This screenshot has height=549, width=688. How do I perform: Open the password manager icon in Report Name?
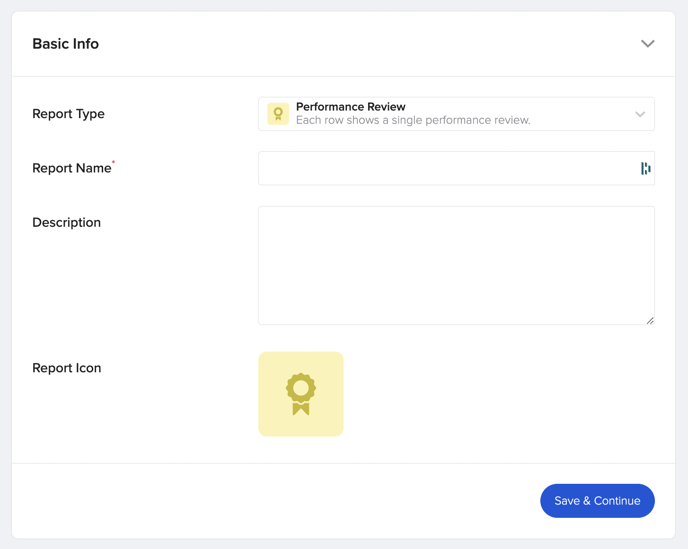point(645,168)
